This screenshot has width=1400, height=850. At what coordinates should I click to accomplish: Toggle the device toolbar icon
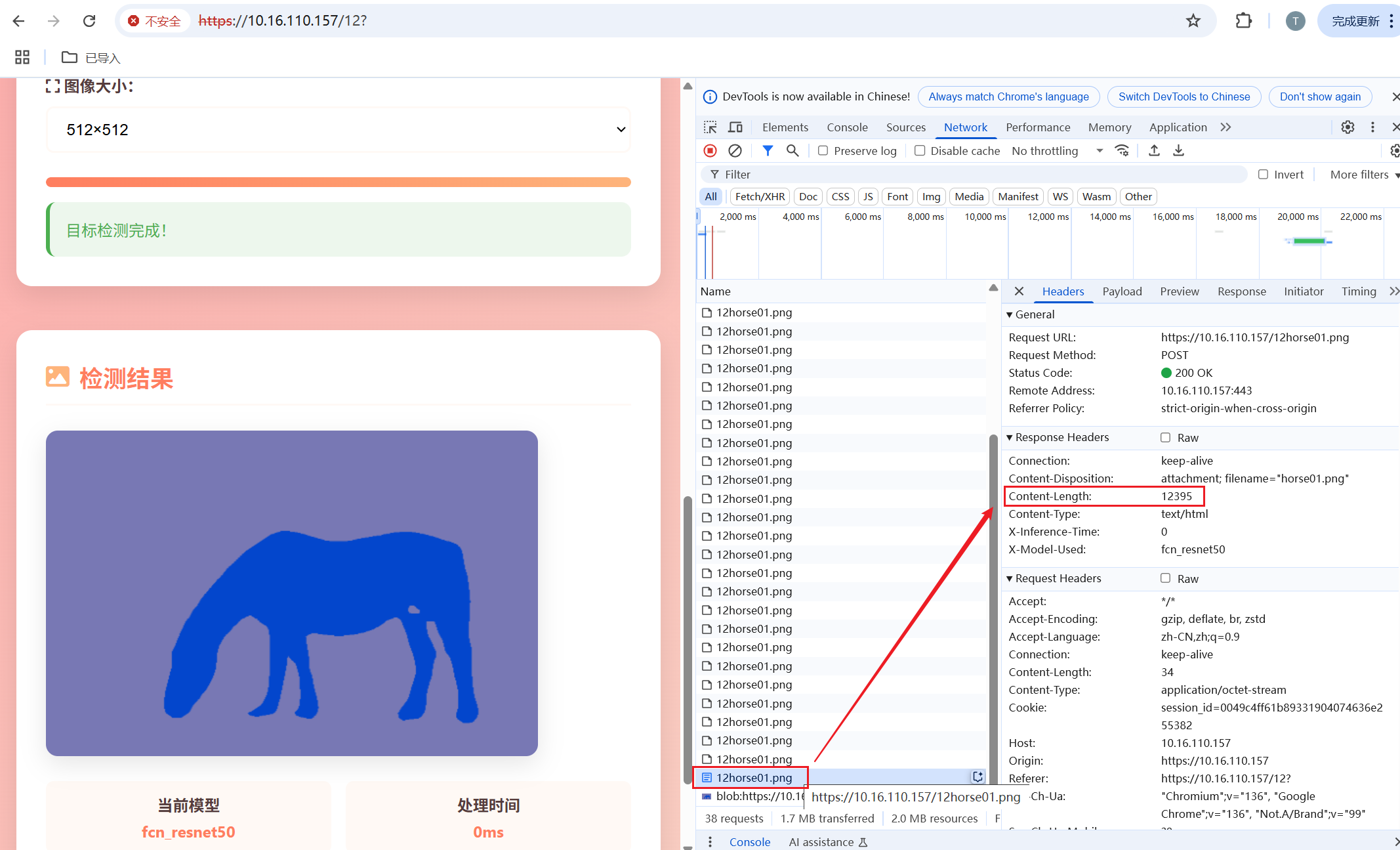[x=735, y=127]
